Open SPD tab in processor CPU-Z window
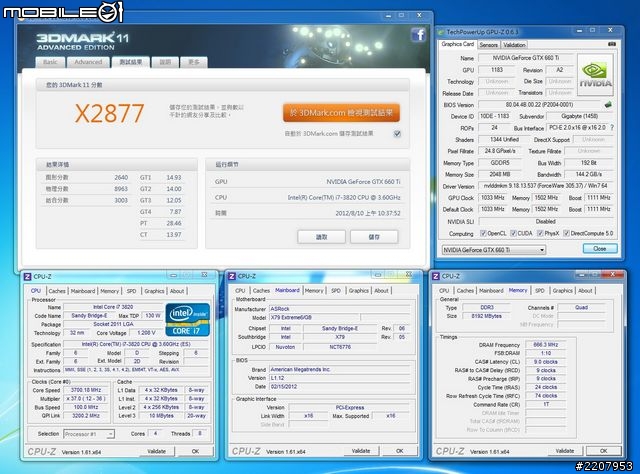This screenshot has height=474, width=640. click(131, 291)
